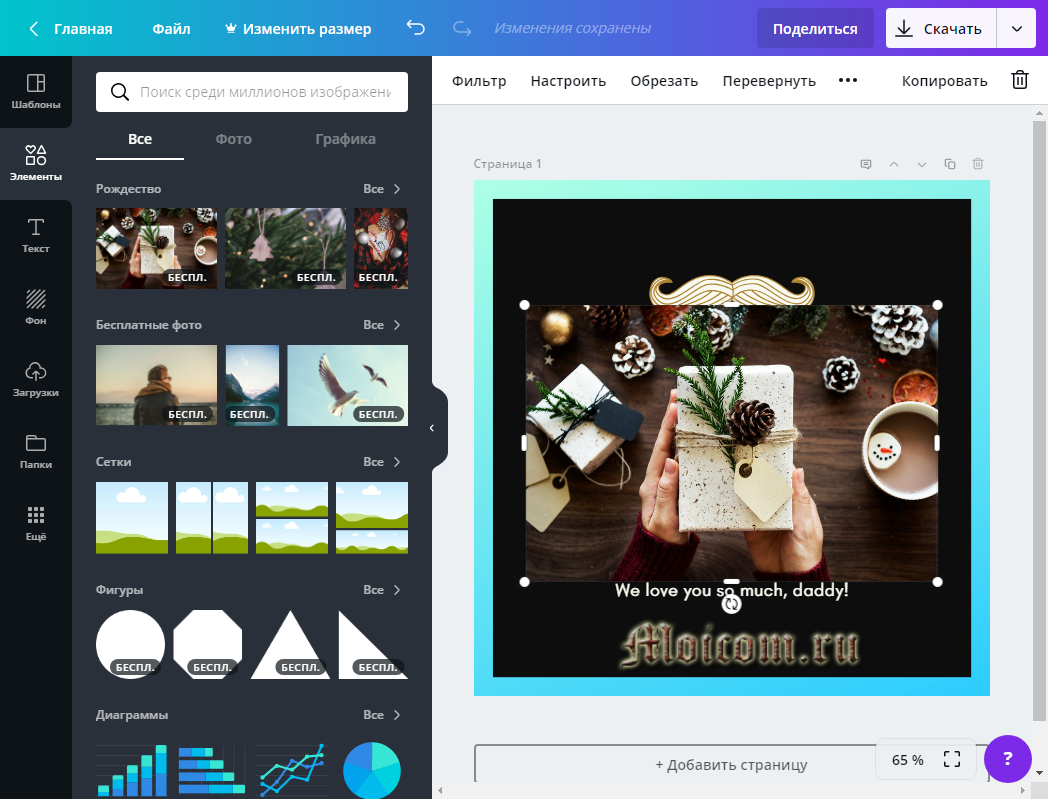Click the image search input field
The height and width of the screenshot is (799, 1048).
(264, 92)
